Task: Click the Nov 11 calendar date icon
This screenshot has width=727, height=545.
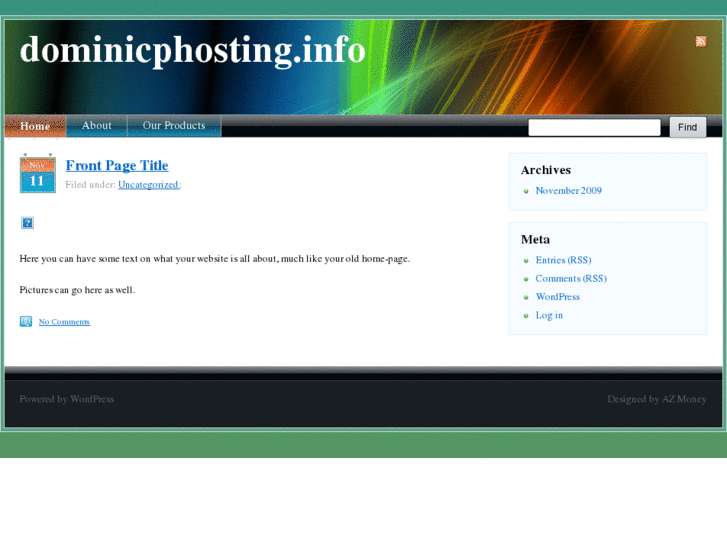Action: pos(38,173)
